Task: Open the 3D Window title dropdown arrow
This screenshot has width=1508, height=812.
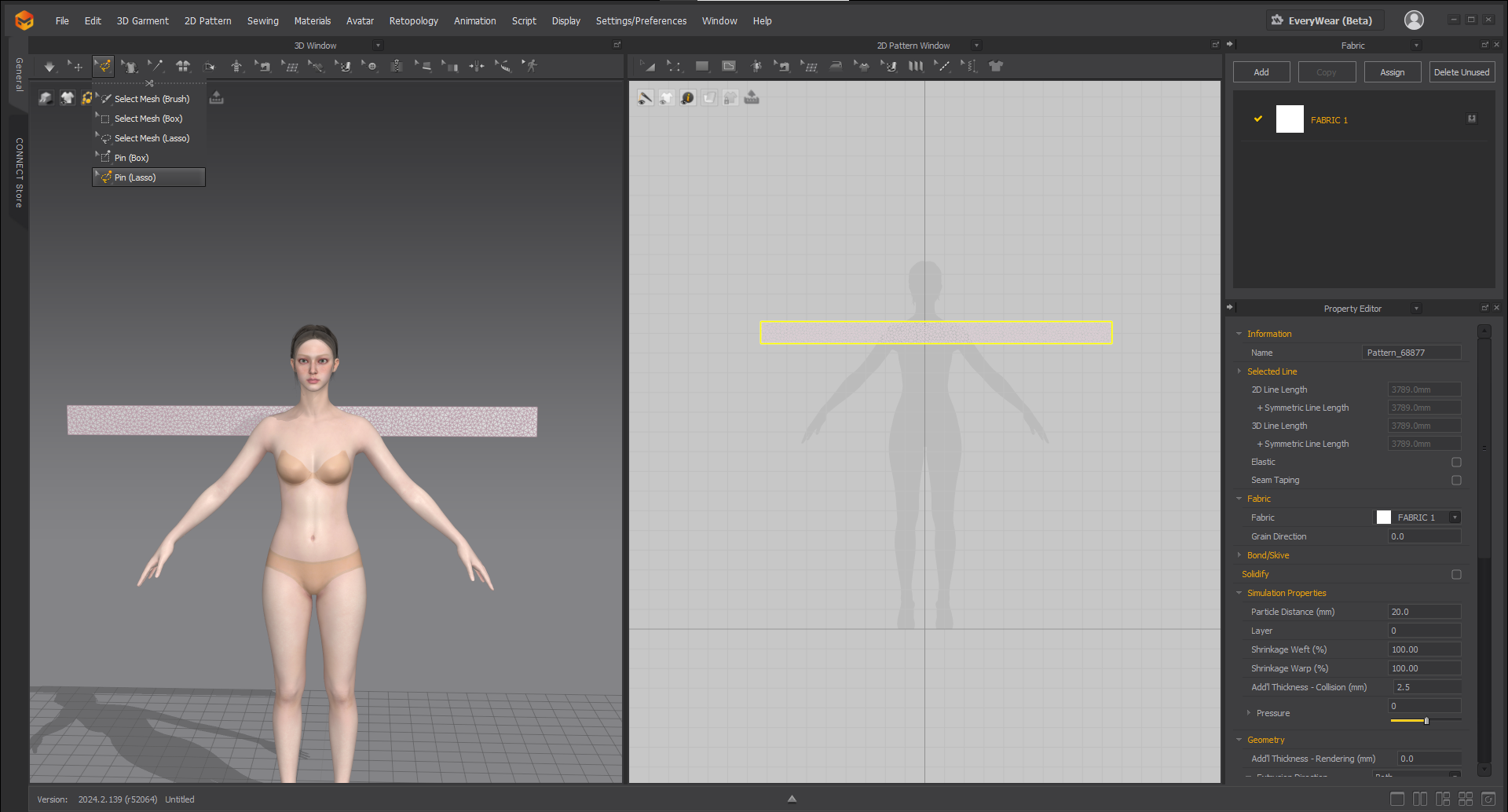Action: pos(378,46)
